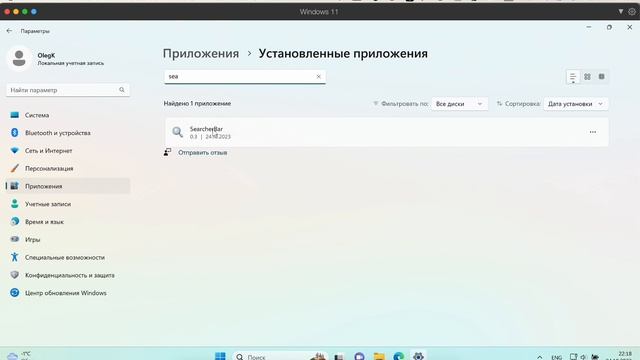Open Время и язык section
Screen dimensions: 640x360
[x=68, y=222]
